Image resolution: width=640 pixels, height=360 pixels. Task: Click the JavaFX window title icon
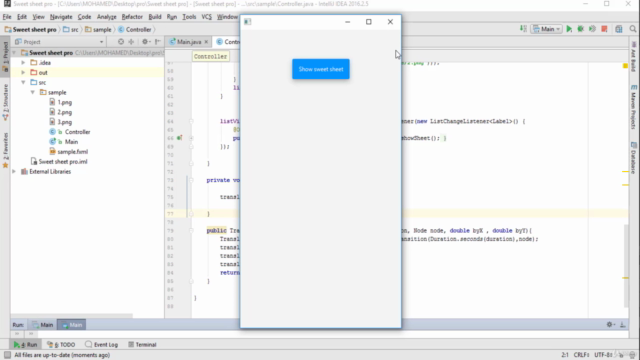pyautogui.click(x=247, y=22)
